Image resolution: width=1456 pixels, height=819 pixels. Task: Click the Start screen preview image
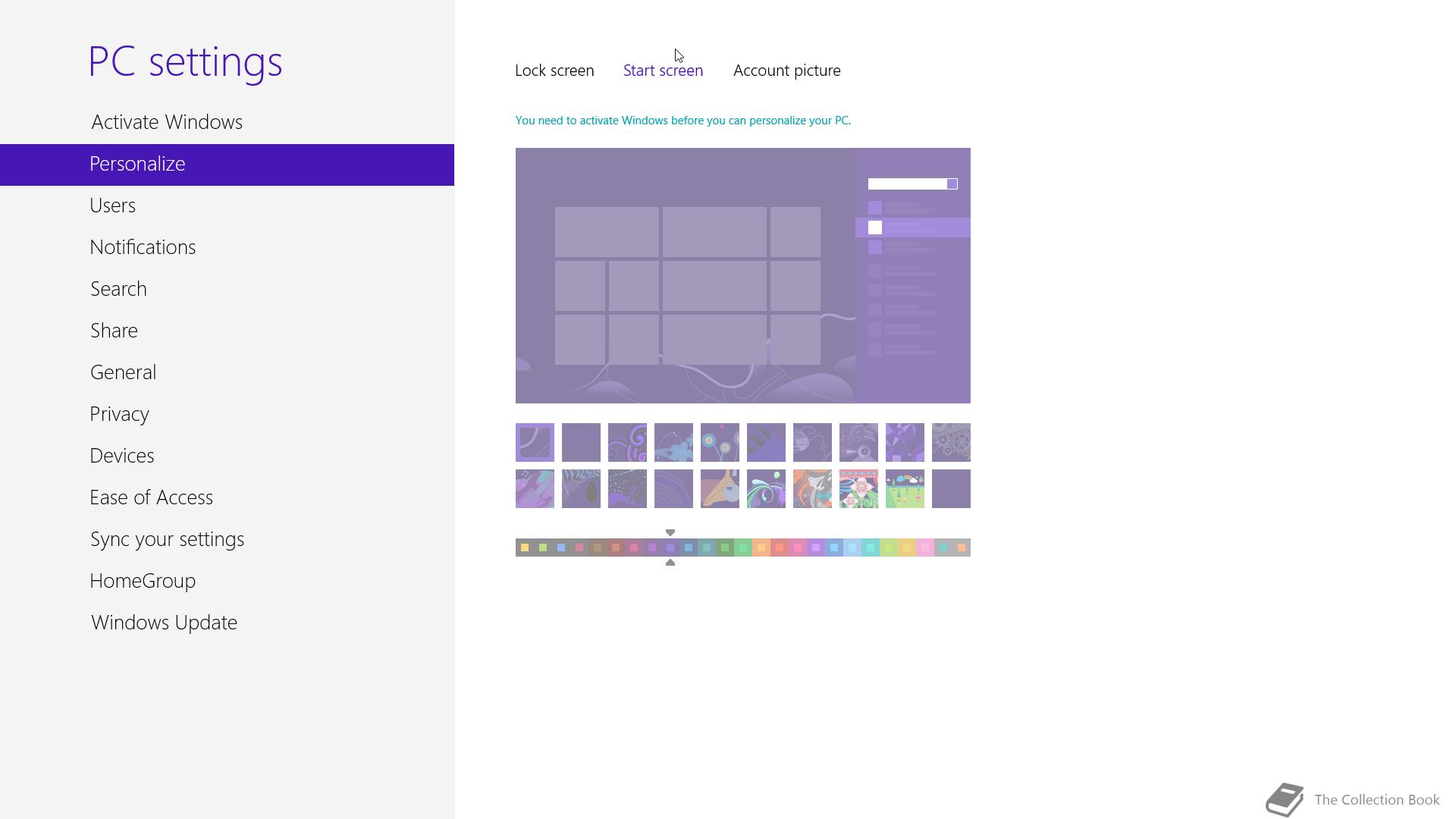click(x=742, y=275)
